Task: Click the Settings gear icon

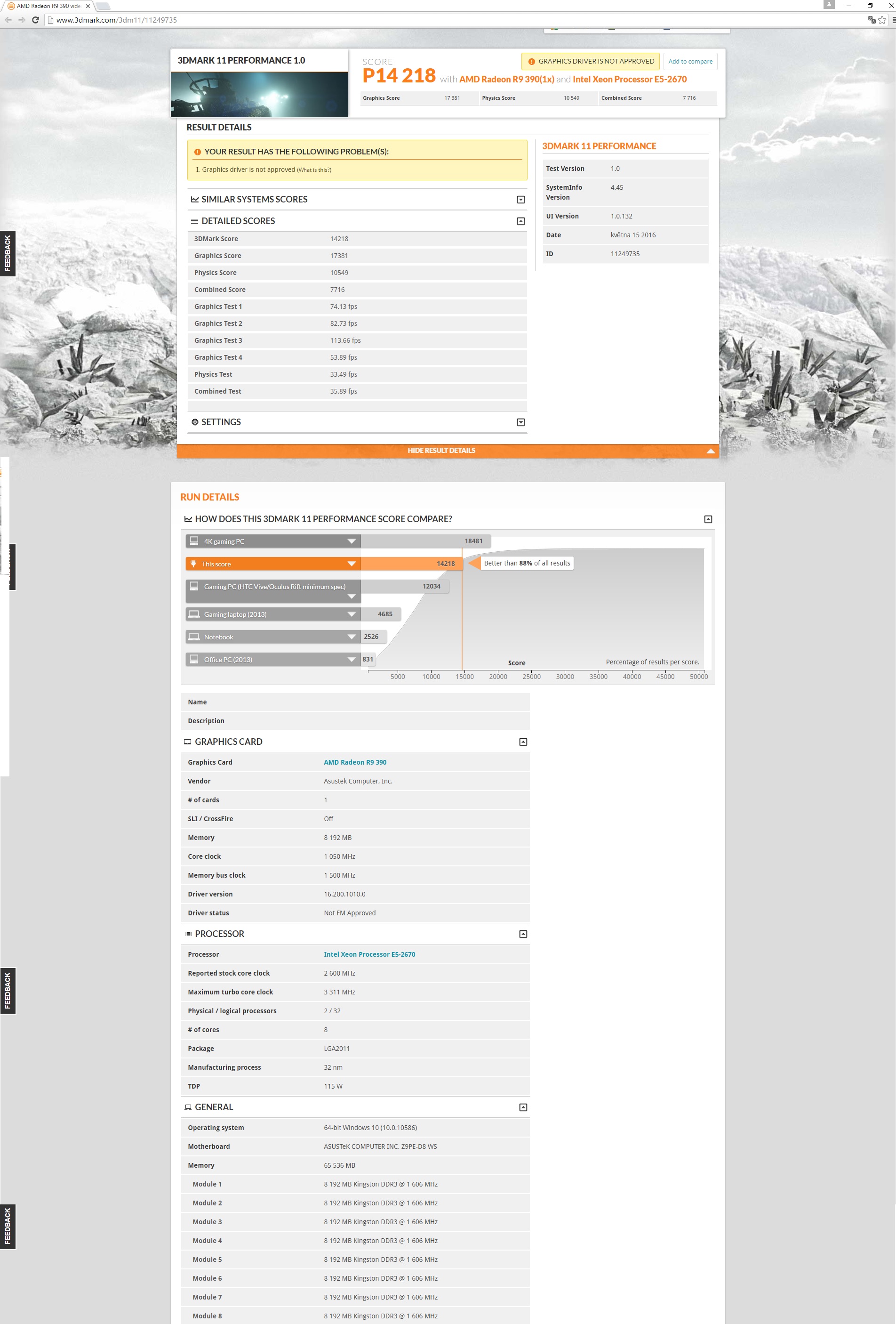Action: (195, 422)
